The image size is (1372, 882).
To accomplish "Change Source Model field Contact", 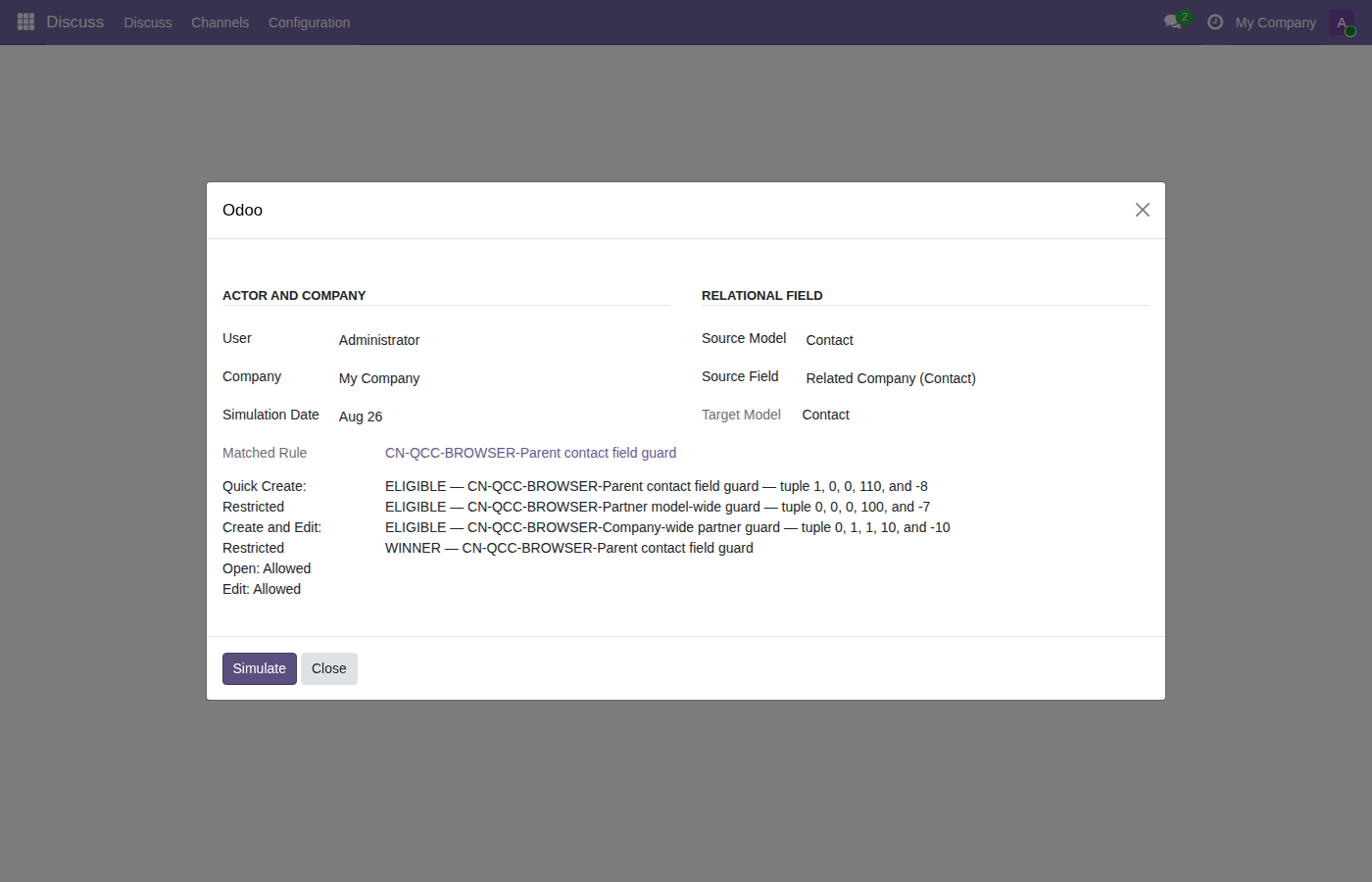I will [x=976, y=340].
